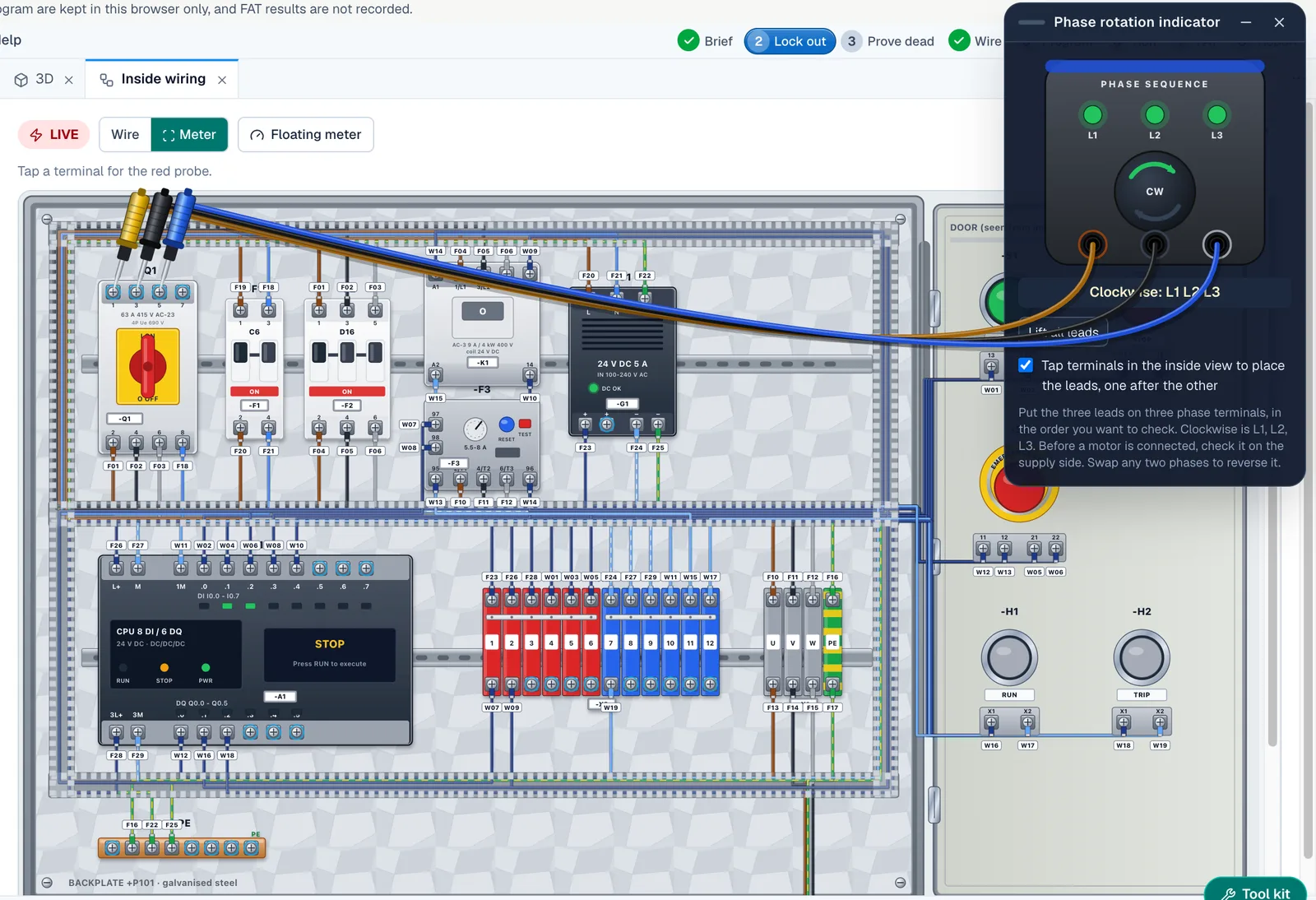
Task: Tap the orange lead socket on indicator
Action: 1092,244
